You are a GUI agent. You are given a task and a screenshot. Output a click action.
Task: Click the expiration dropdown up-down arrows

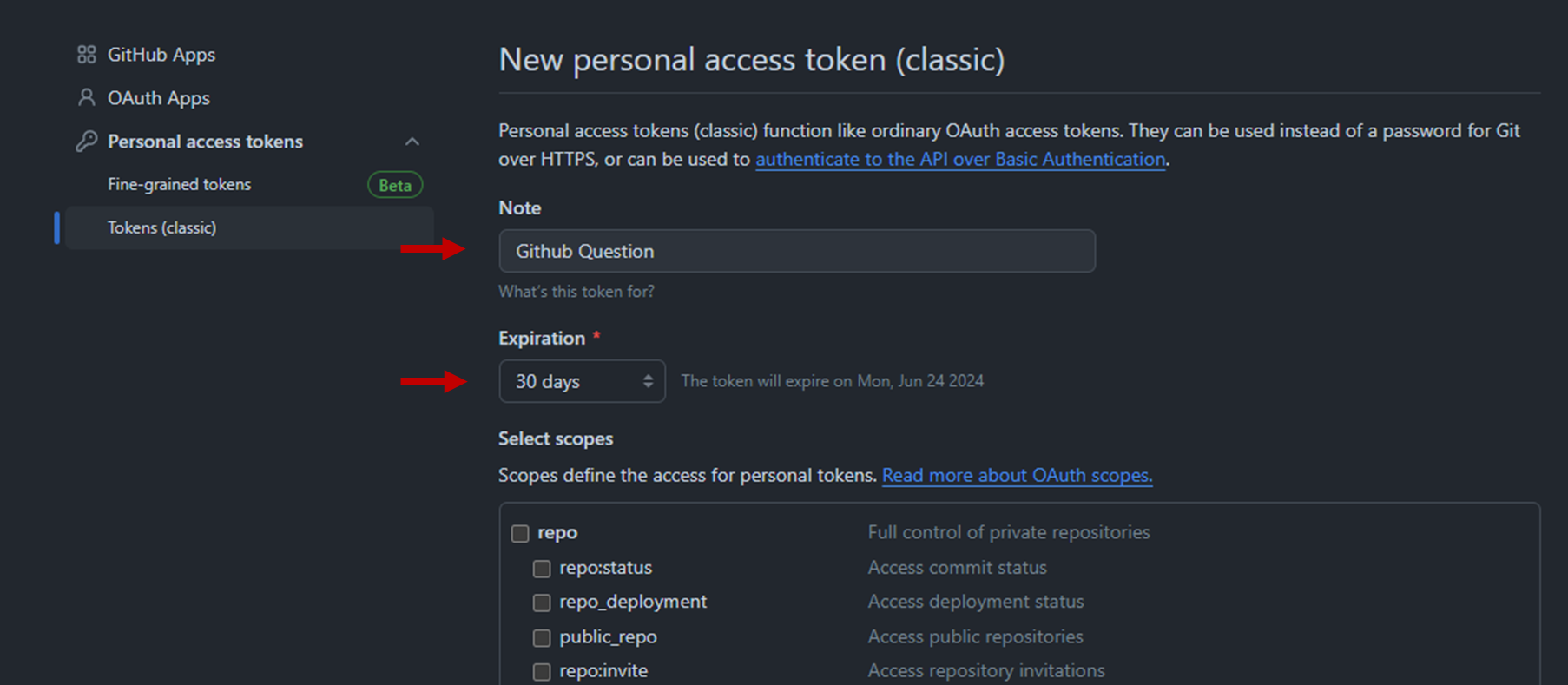click(648, 381)
